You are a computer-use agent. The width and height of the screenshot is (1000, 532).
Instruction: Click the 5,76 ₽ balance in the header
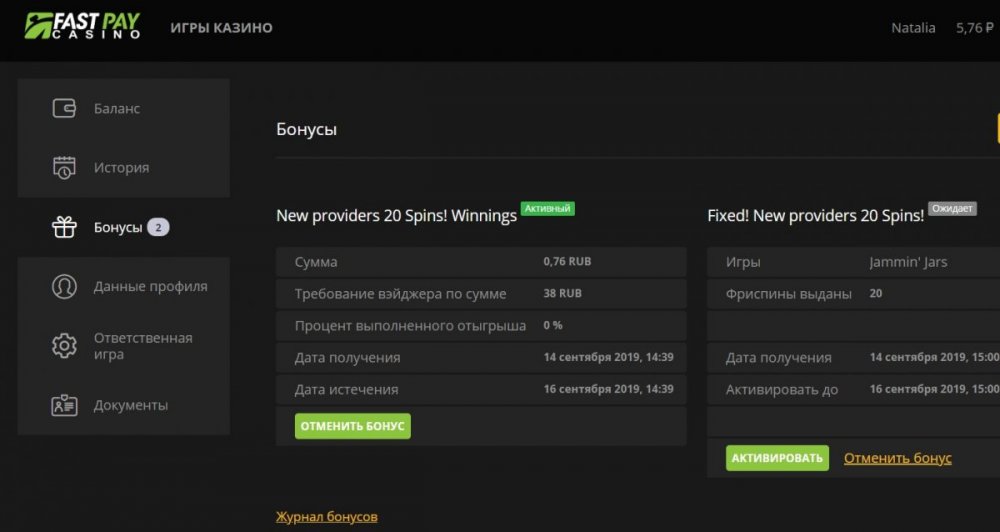click(x=974, y=28)
